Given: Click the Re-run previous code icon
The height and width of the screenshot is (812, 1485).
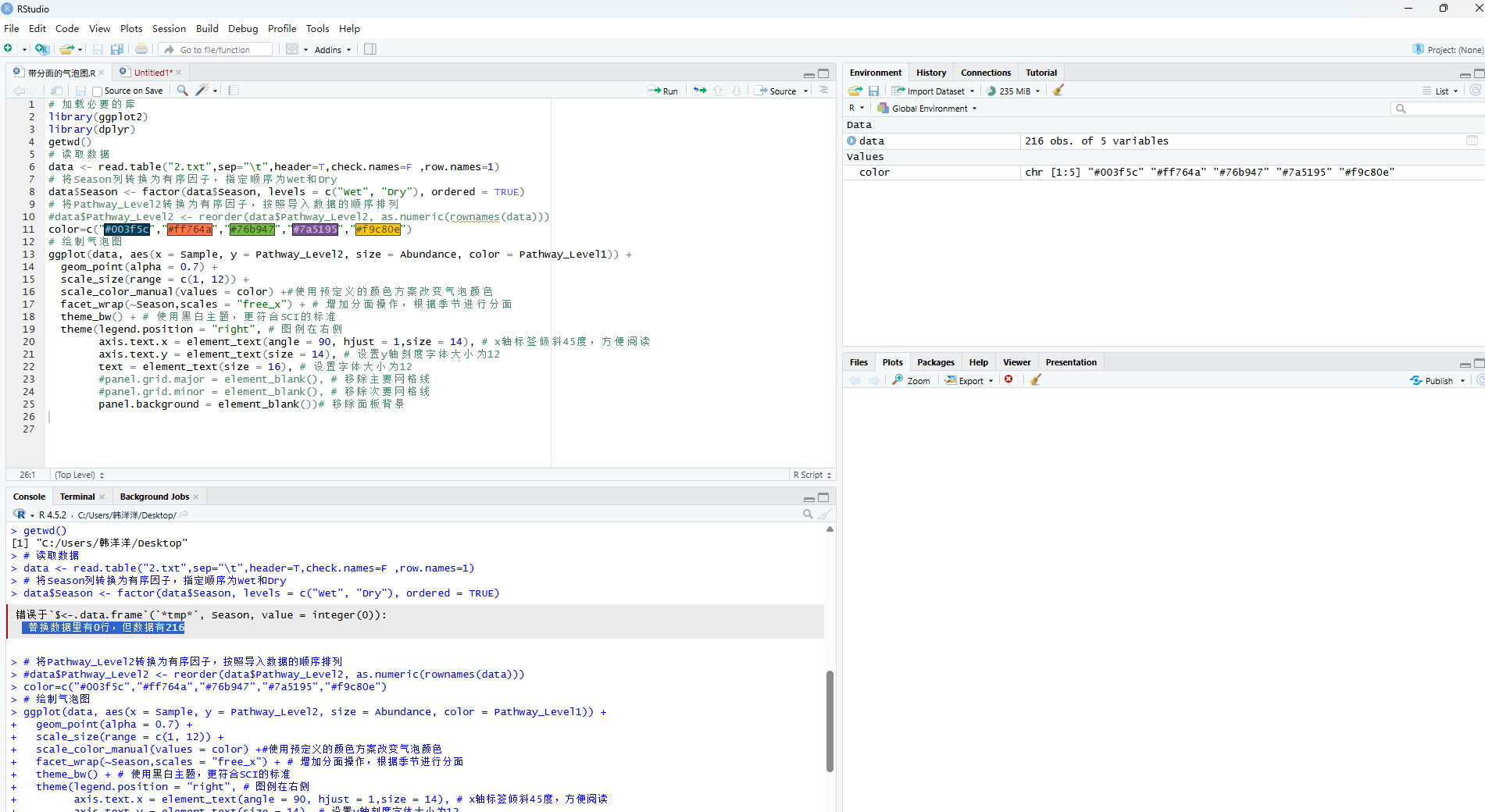Looking at the screenshot, I should tap(700, 91).
